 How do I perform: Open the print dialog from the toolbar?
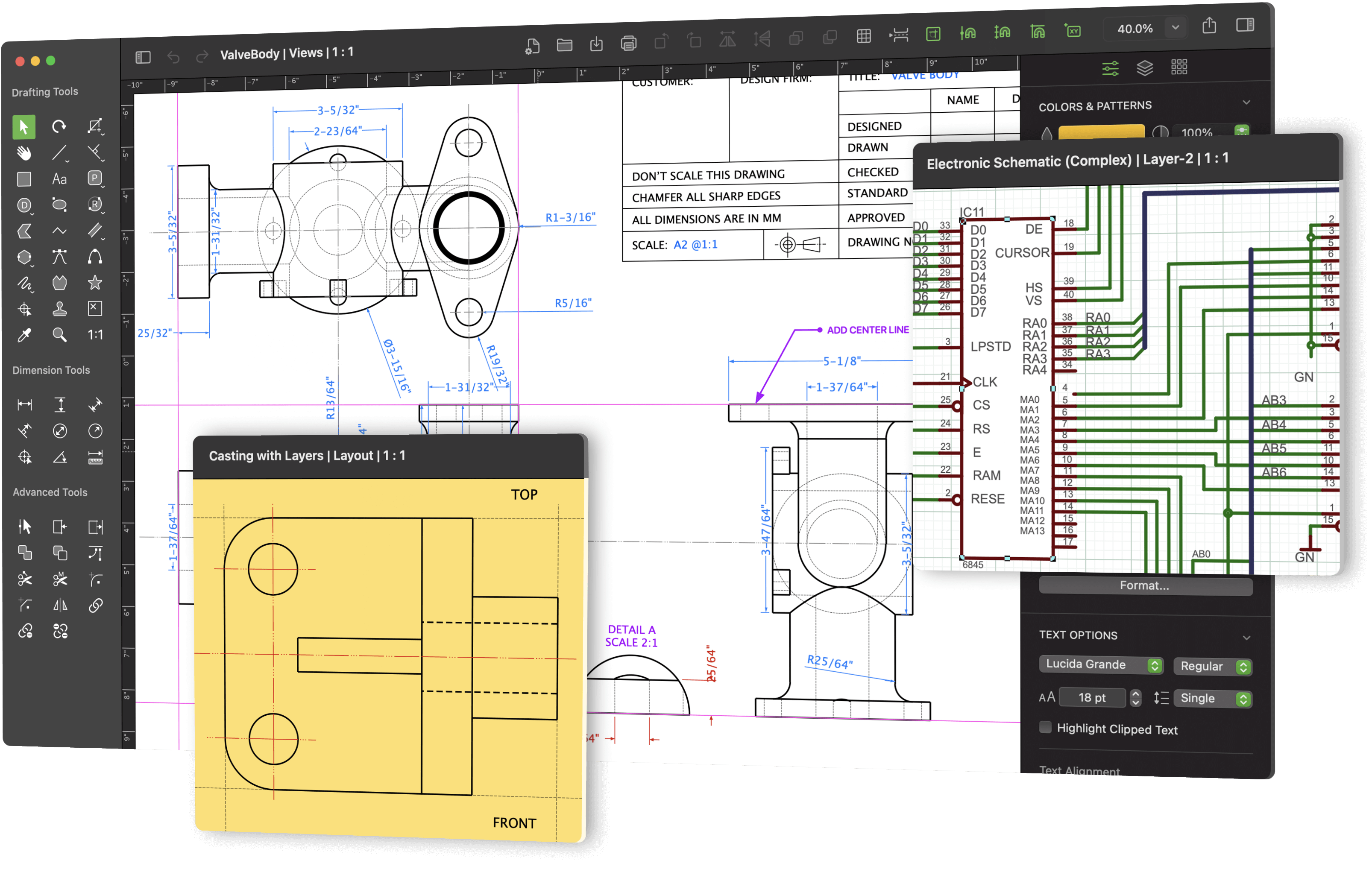628,43
